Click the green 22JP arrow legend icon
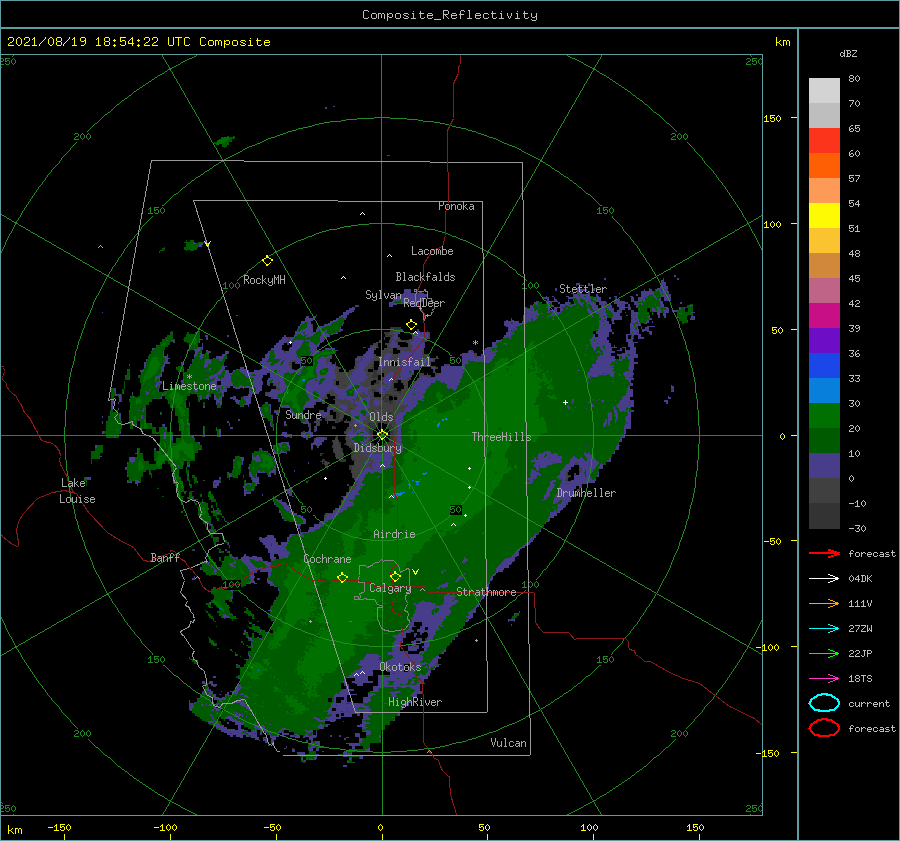Screen dimensions: 900x841 pos(824,653)
